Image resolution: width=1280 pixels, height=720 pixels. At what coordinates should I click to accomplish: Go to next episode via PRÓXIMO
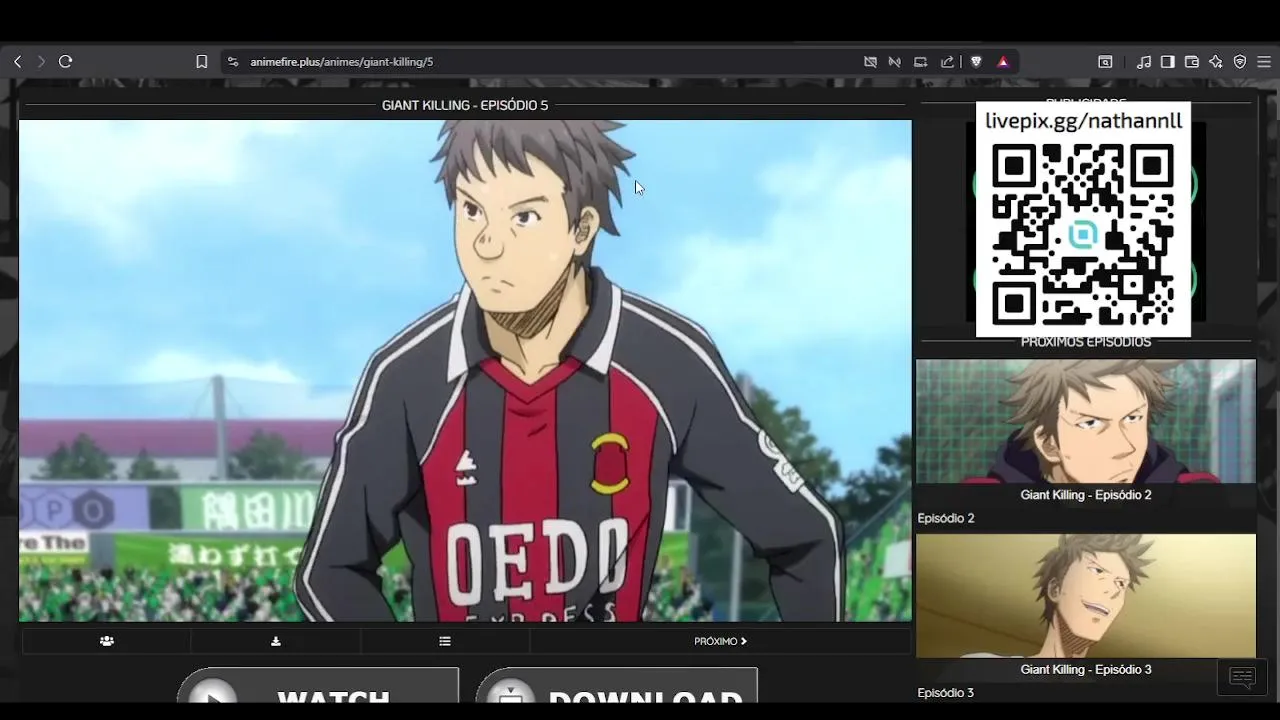[x=720, y=641]
